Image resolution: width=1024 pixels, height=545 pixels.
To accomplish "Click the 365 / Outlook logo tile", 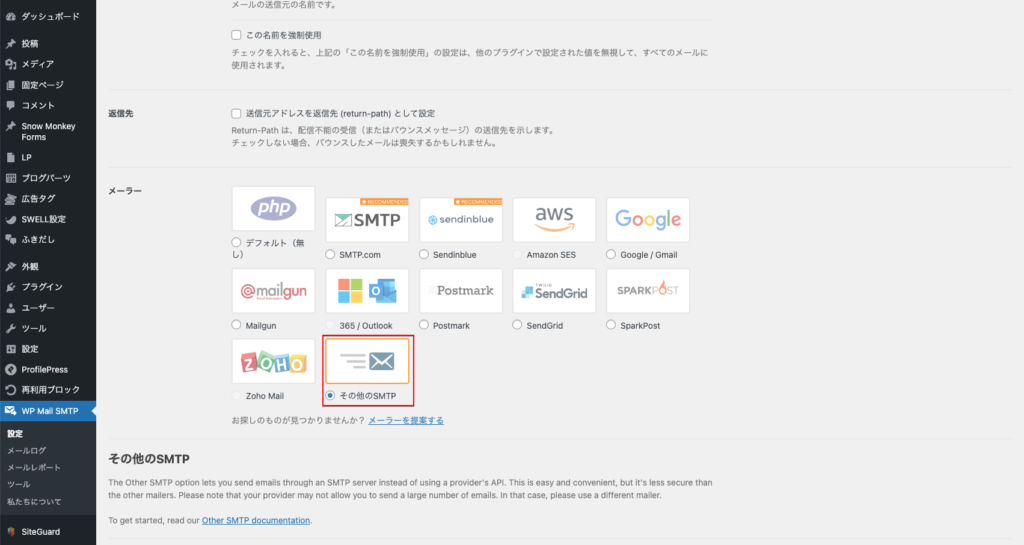I will tap(367, 290).
